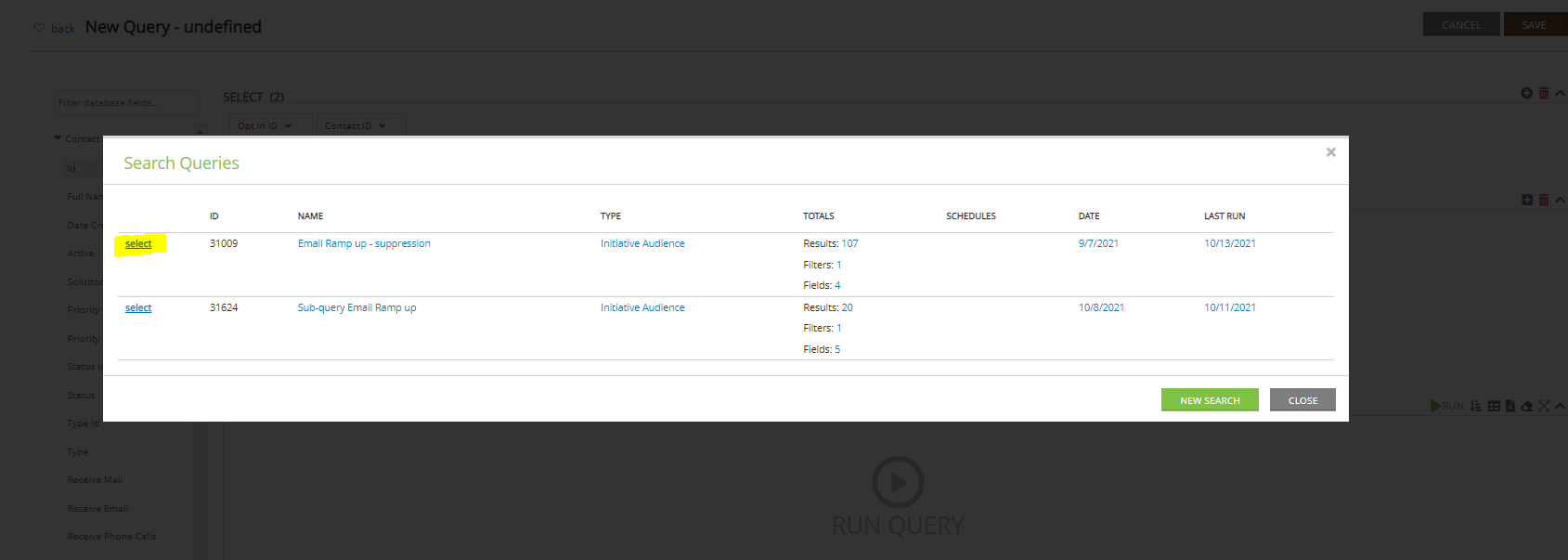Click the expand fullscreen arrows icon
The height and width of the screenshot is (560, 1568).
(1544, 406)
